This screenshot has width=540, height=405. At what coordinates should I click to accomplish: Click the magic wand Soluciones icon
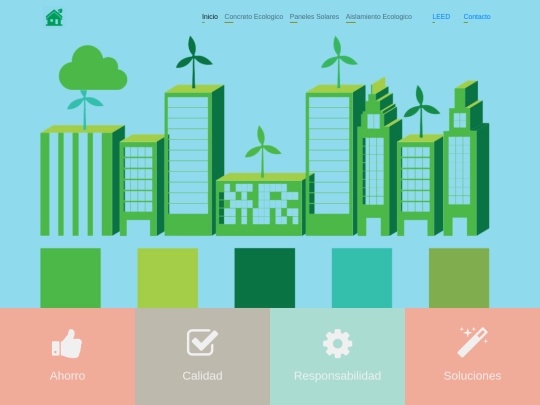tap(472, 342)
